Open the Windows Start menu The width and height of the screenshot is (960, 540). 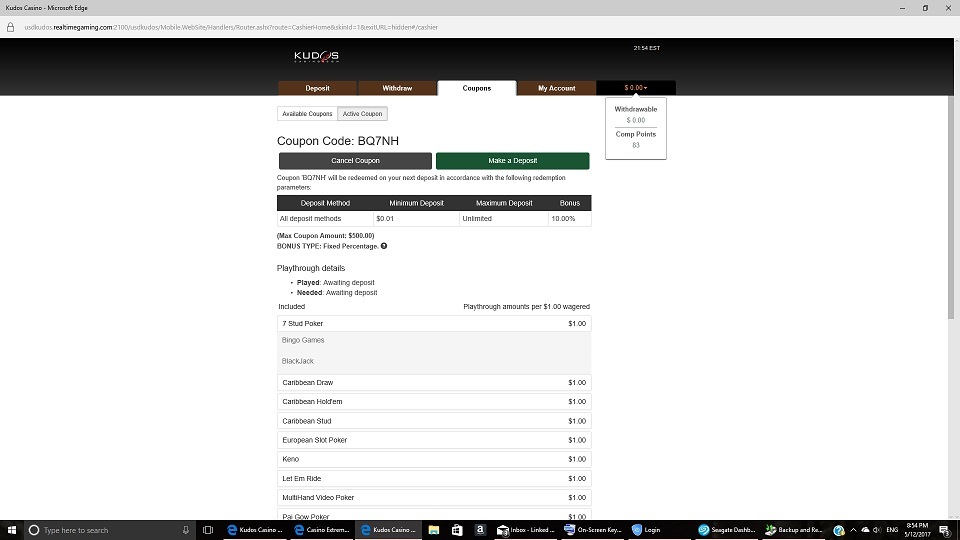coord(10,530)
